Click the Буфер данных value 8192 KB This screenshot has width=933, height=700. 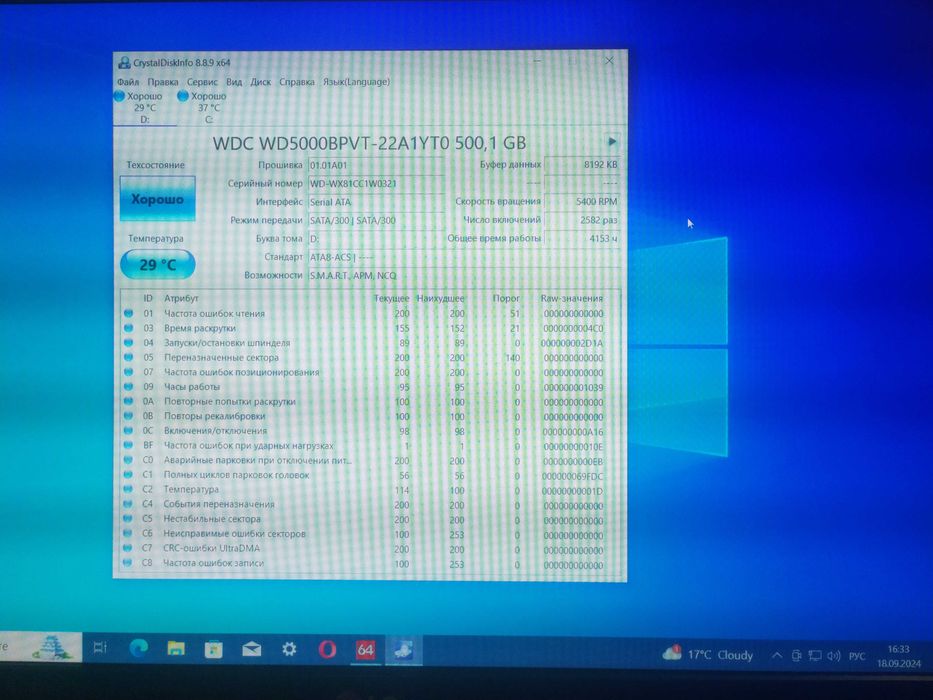pos(582,164)
